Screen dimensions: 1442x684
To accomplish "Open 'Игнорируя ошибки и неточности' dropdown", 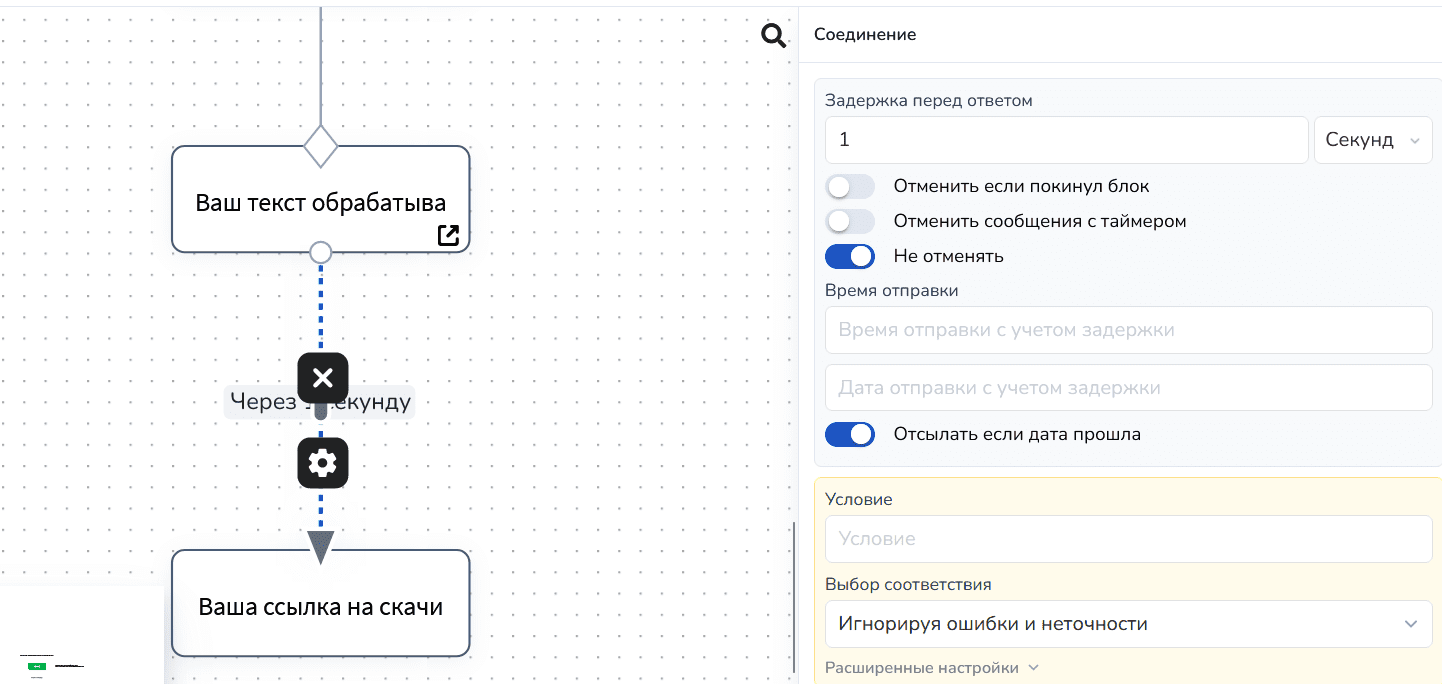I will coord(1128,624).
